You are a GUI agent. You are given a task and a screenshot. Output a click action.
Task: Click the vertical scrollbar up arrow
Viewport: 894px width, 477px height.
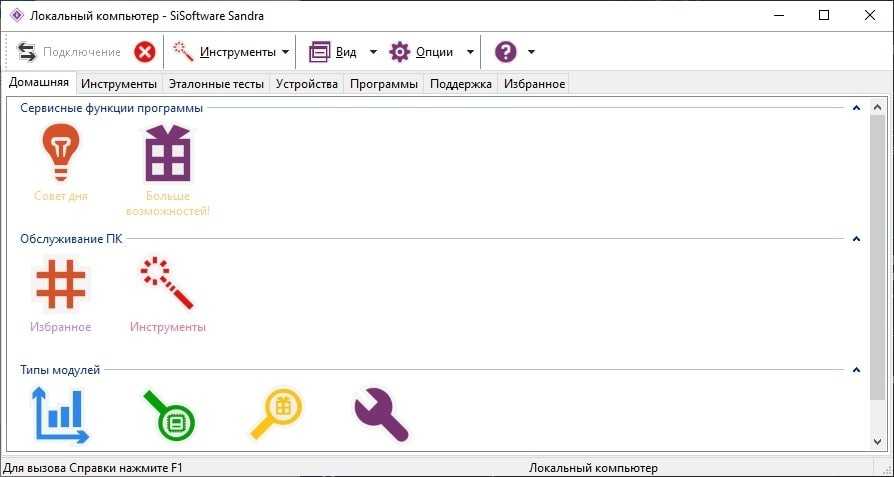pos(877,107)
